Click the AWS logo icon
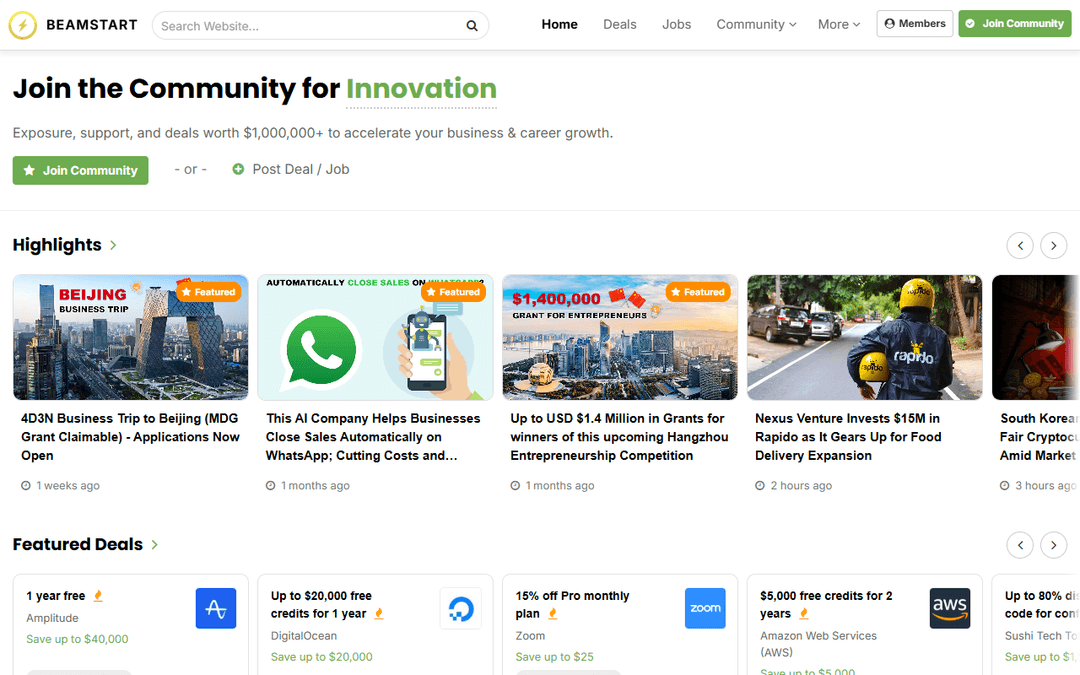The image size is (1080, 675). point(950,608)
